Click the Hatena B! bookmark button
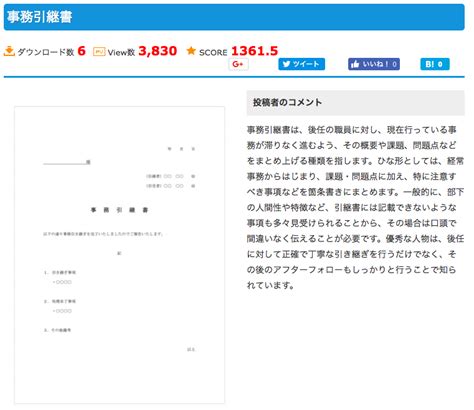The width and height of the screenshot is (474, 410). click(x=435, y=64)
